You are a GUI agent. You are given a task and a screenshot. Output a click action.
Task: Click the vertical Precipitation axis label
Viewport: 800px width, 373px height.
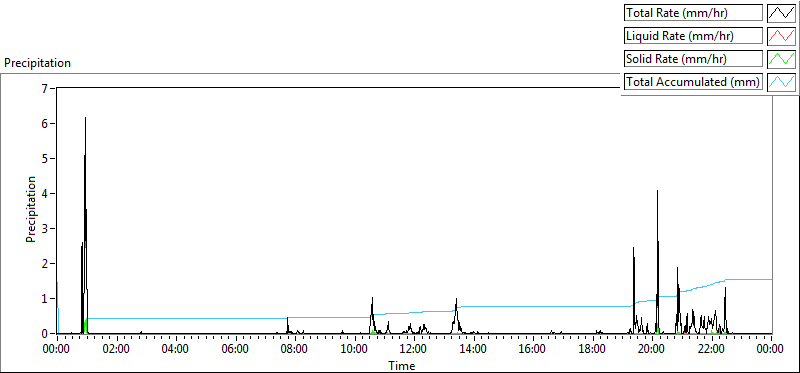(31, 210)
